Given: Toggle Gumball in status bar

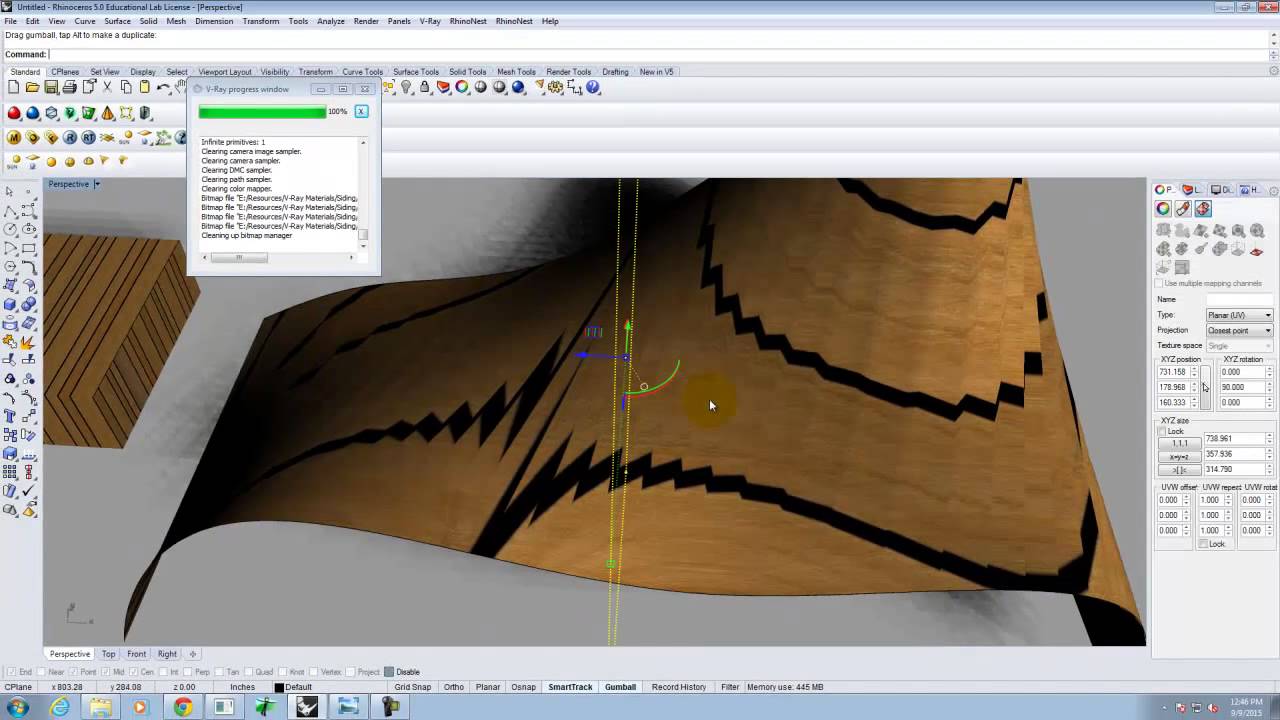Looking at the screenshot, I should coord(620,687).
